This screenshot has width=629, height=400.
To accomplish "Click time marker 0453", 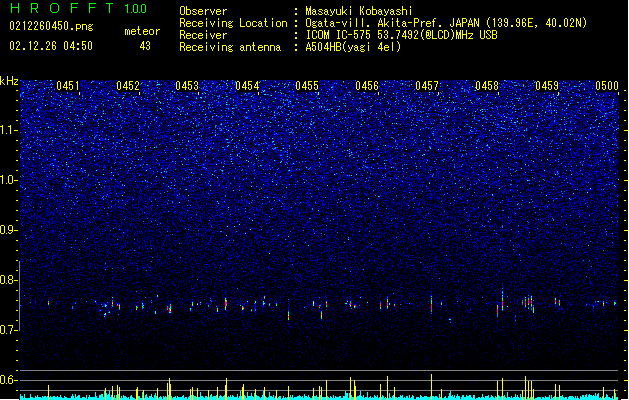I will pyautogui.click(x=187, y=86).
